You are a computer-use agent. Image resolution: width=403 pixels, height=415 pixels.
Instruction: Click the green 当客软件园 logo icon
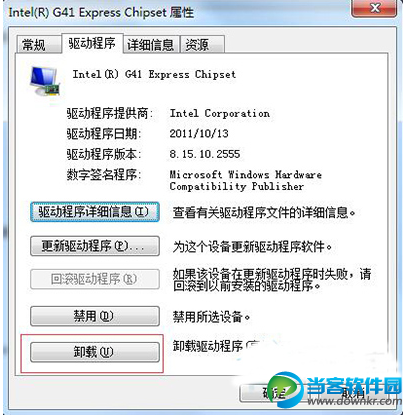pos(285,391)
